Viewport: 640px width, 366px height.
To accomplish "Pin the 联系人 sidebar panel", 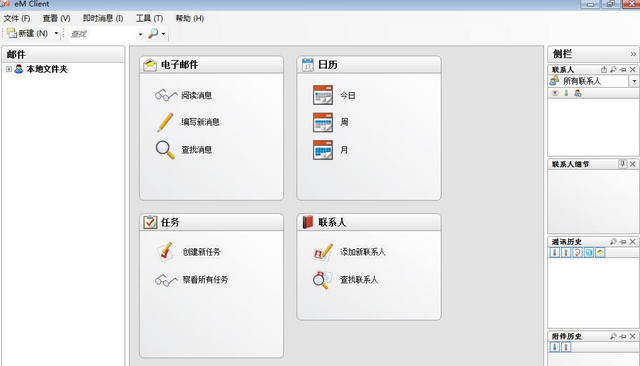I will 623,70.
